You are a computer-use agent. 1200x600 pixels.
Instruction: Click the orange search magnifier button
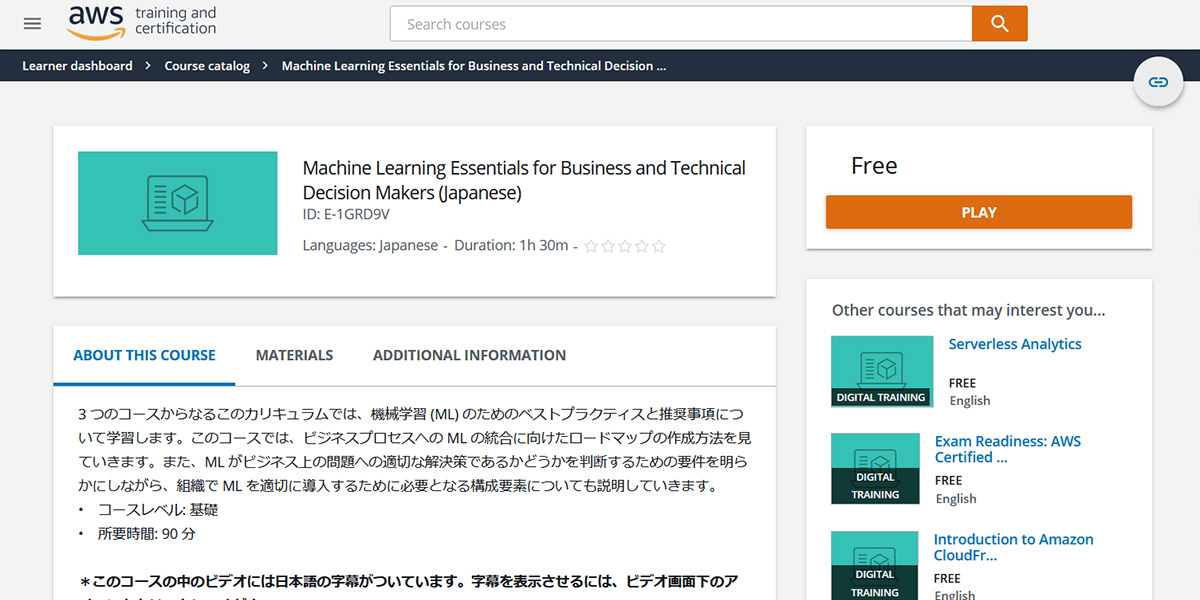[999, 24]
